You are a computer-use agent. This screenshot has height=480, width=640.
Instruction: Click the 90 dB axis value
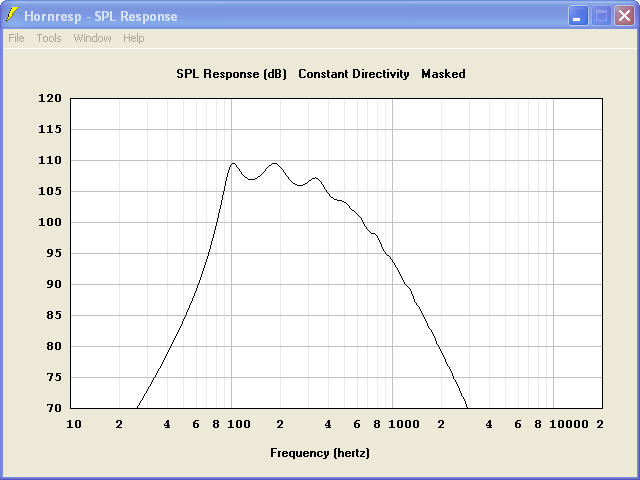53,284
